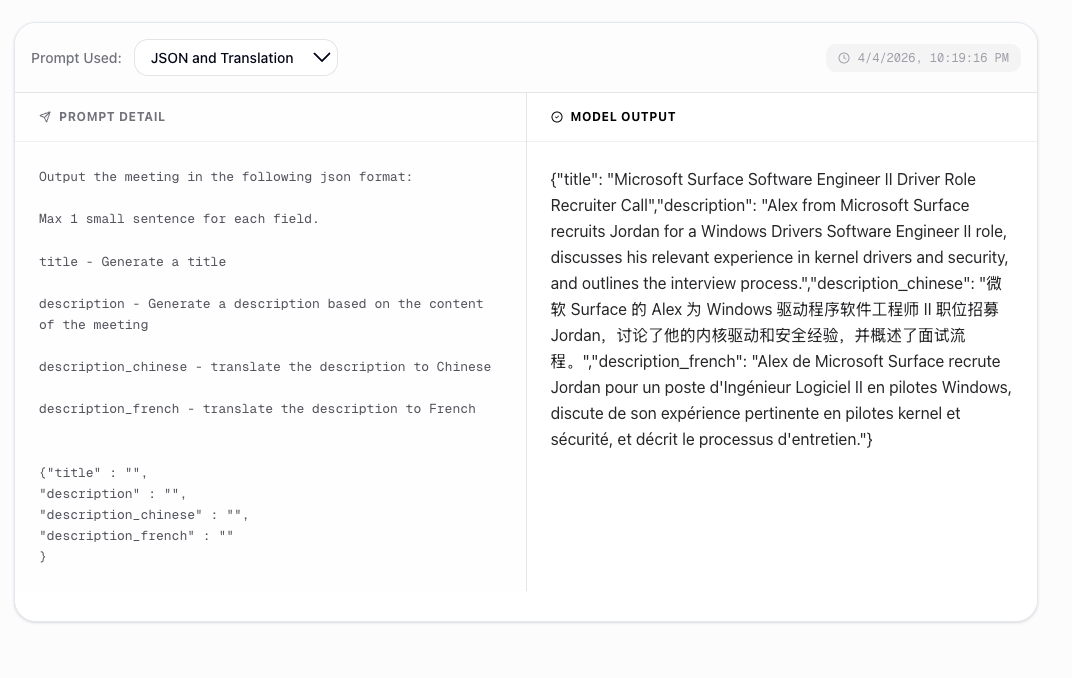1072x678 pixels.
Task: Click the MODEL OUTPUT heading
Action: click(623, 117)
